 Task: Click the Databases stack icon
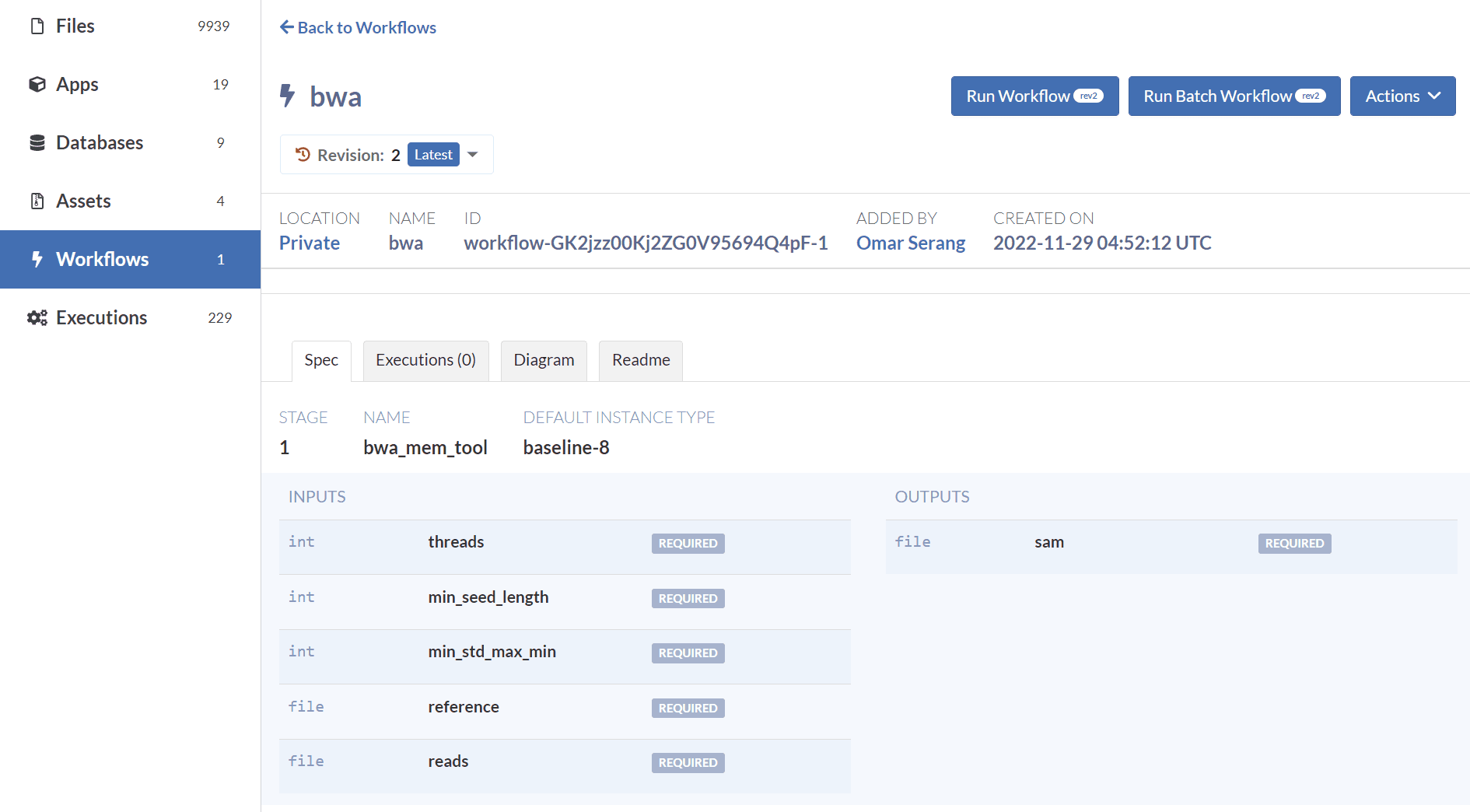click(37, 142)
